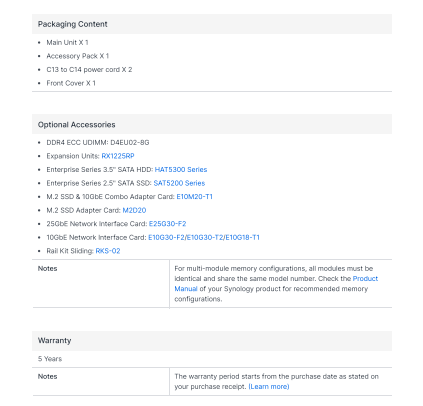Screen dimensions: 423x406
Task: Open the M2D20 SSD adapter card link
Action: (x=134, y=210)
